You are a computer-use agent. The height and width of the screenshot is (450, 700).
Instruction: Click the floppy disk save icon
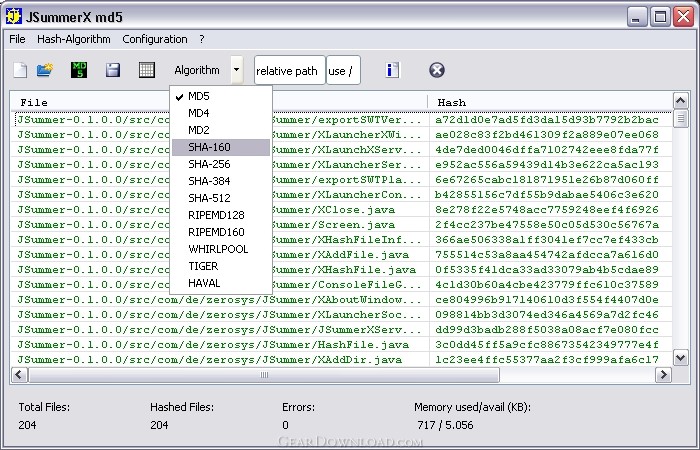point(113,70)
